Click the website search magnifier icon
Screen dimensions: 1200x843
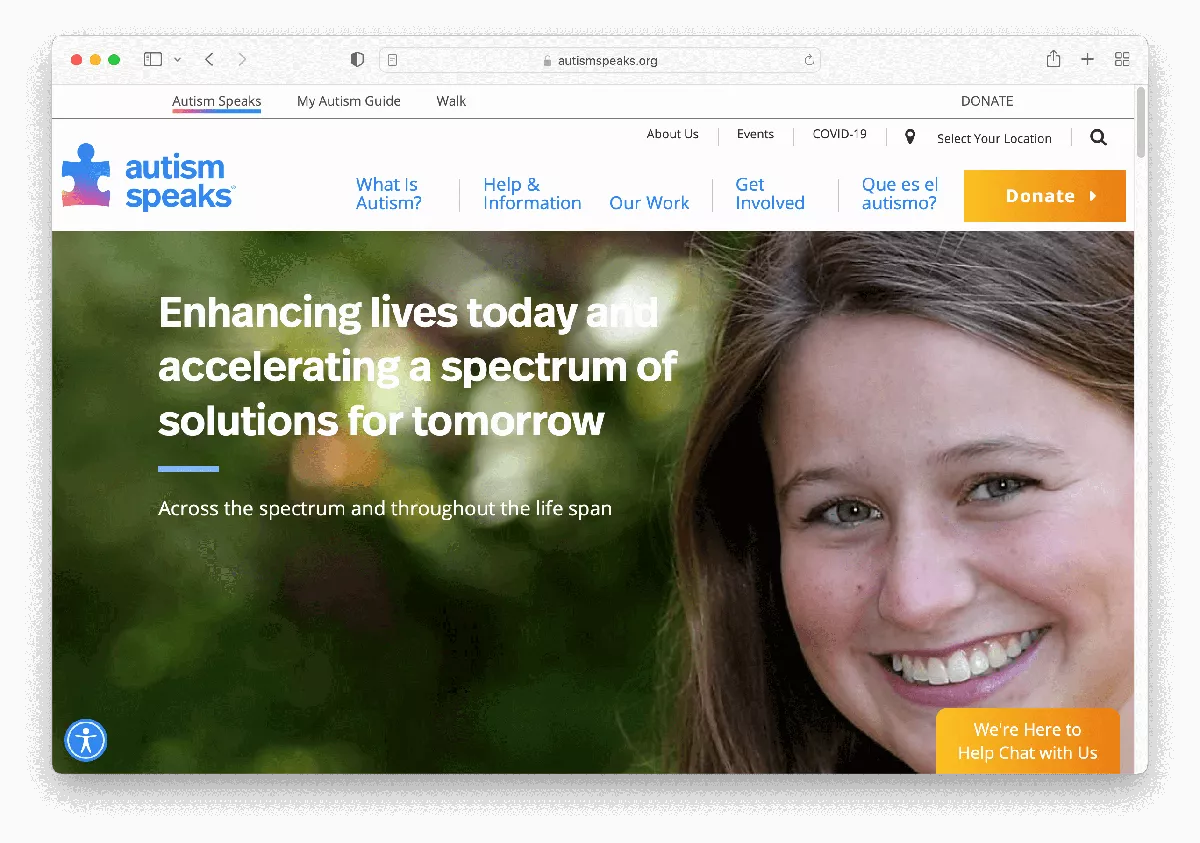point(1098,138)
